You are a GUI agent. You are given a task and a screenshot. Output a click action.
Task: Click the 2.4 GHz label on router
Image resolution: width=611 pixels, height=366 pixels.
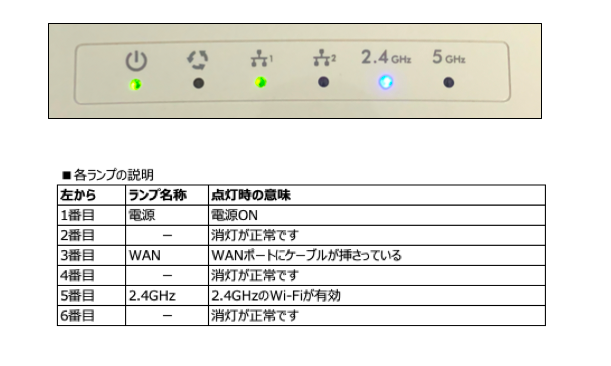click(386, 57)
